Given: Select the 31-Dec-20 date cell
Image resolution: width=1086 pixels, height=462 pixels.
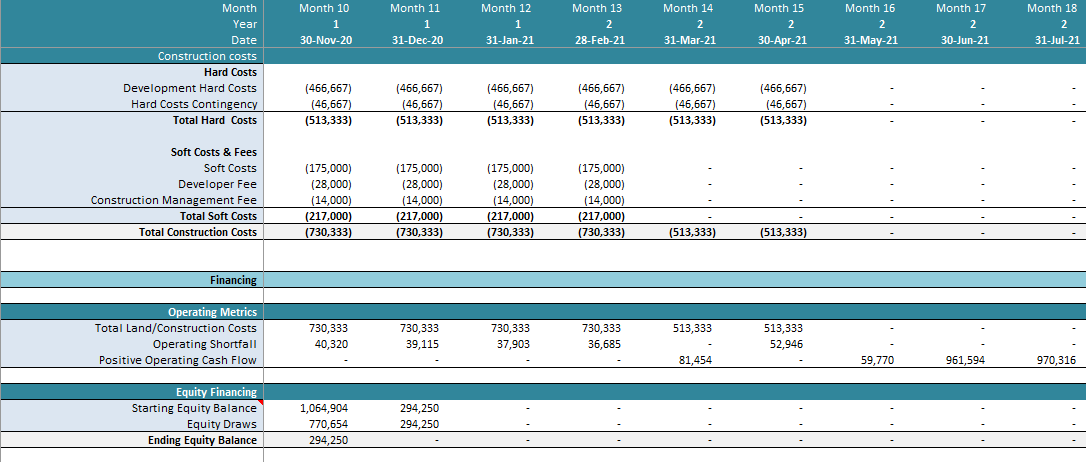Looking at the screenshot, I should click(x=419, y=40).
